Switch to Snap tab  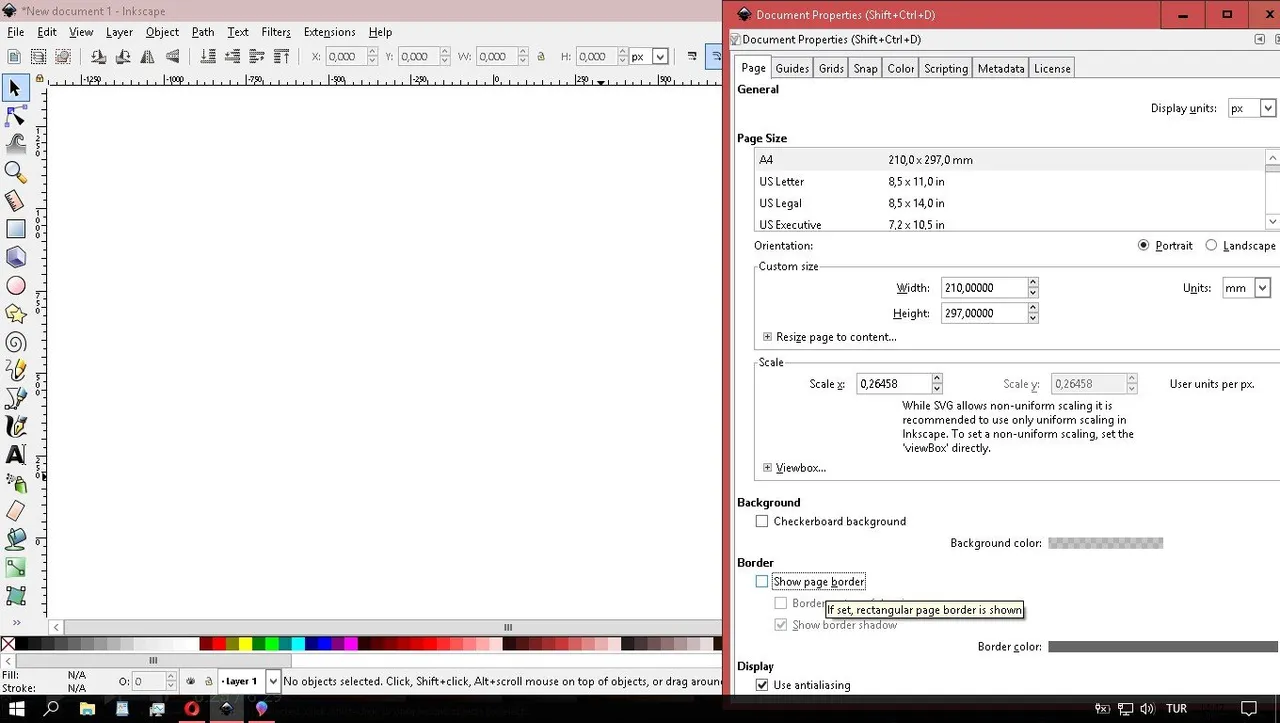[865, 68]
